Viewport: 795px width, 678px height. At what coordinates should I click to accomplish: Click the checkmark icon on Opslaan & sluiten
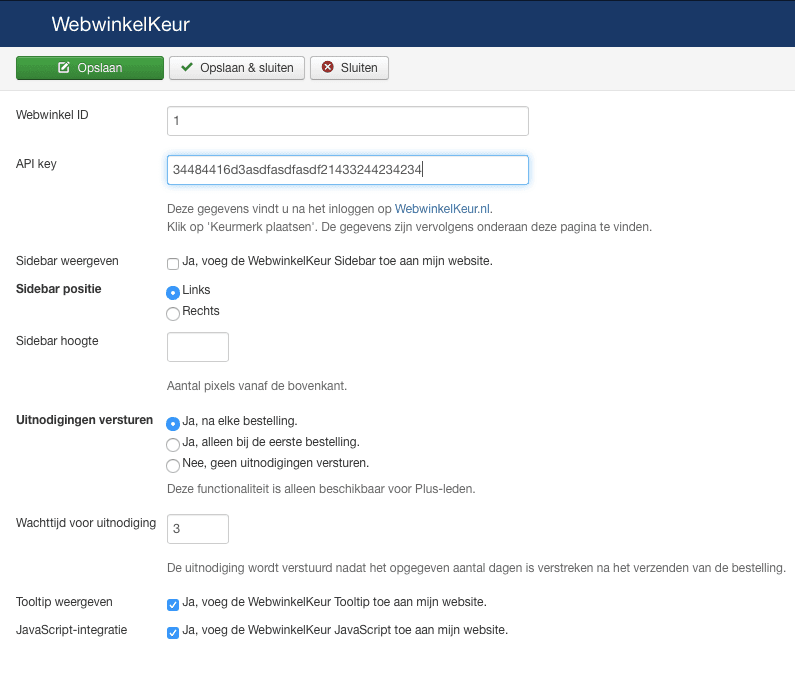coord(186,68)
